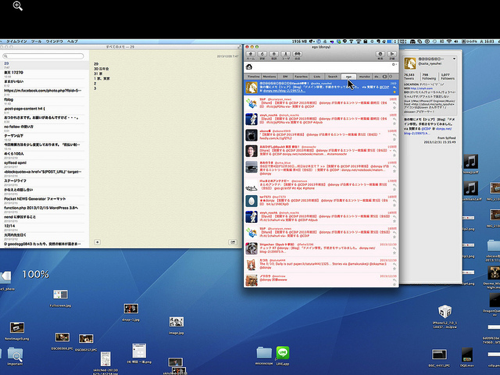Select the Pocket NEWS Generator フォーマット note
The image size is (500, 375).
point(44,200)
